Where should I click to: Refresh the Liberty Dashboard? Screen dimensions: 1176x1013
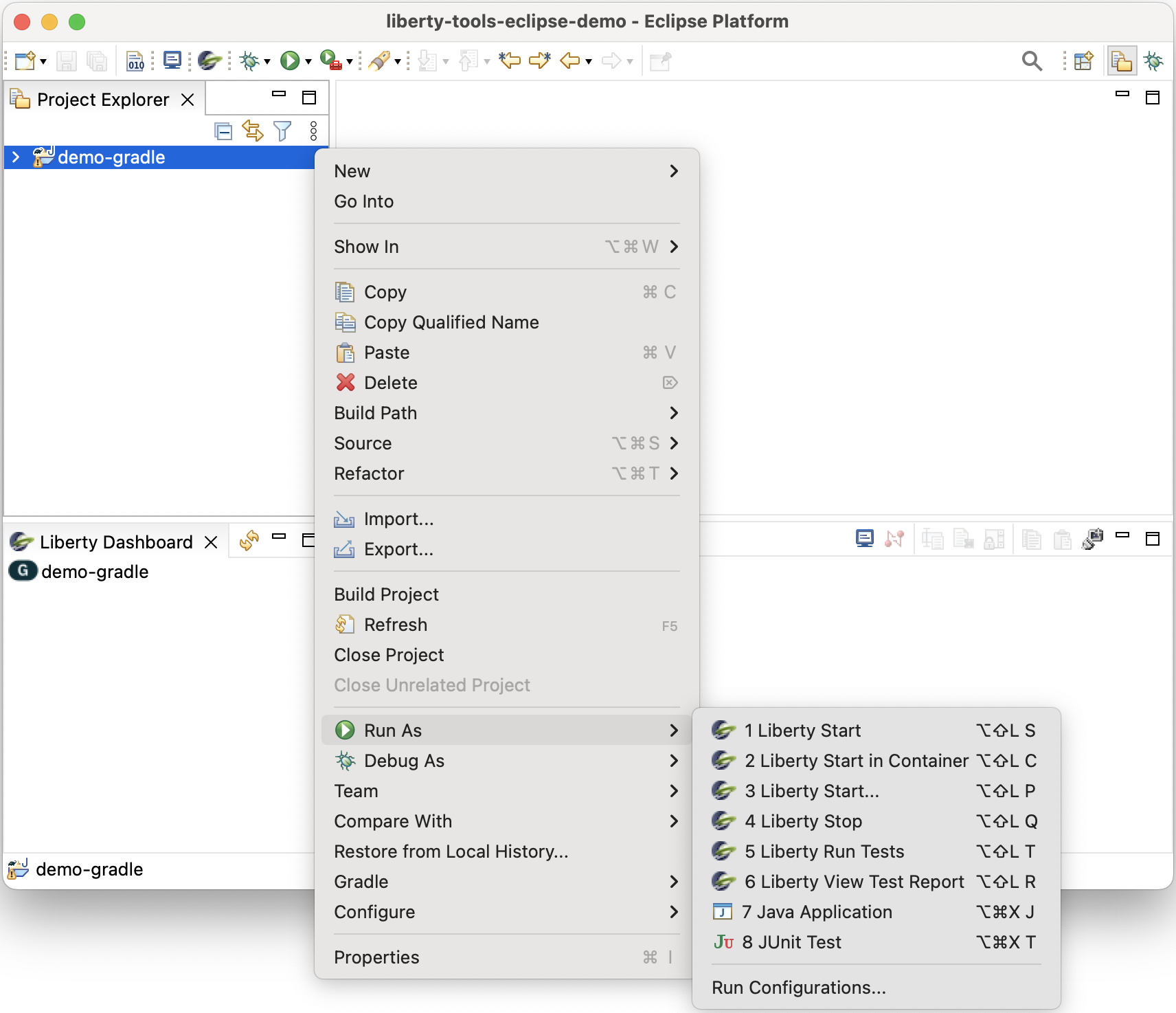coord(249,541)
